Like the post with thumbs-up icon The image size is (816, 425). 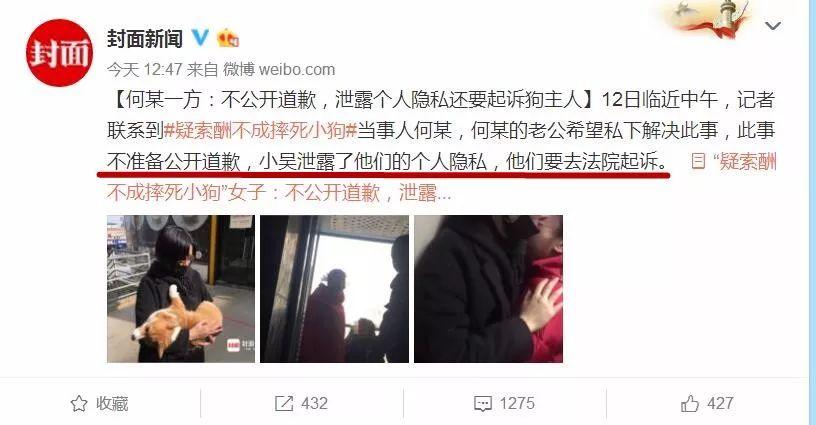[690, 404]
